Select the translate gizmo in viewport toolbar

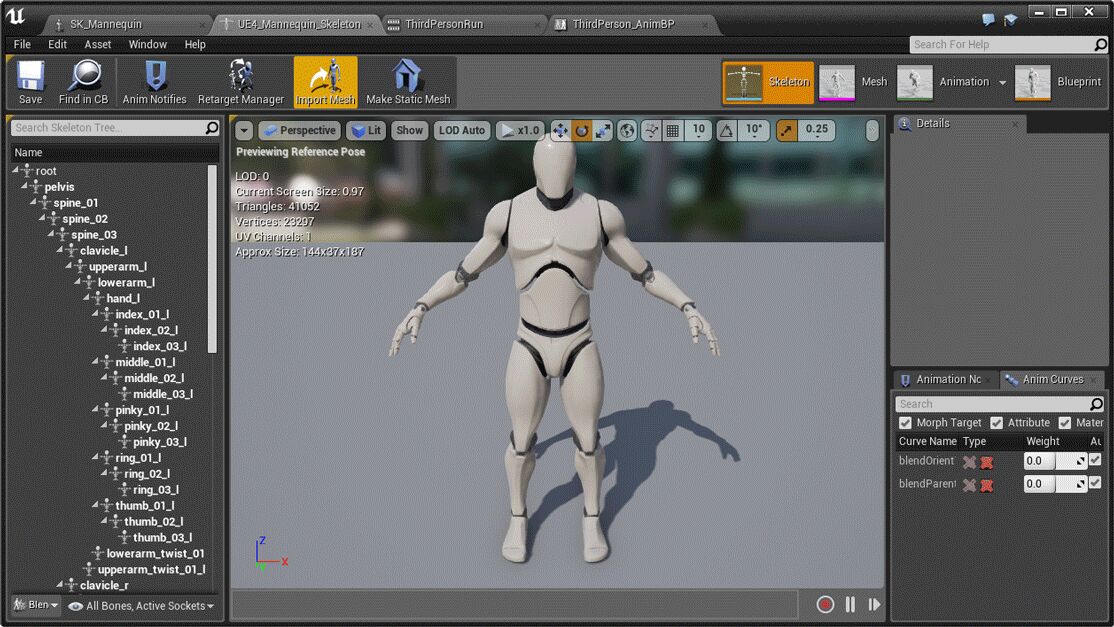[560, 130]
